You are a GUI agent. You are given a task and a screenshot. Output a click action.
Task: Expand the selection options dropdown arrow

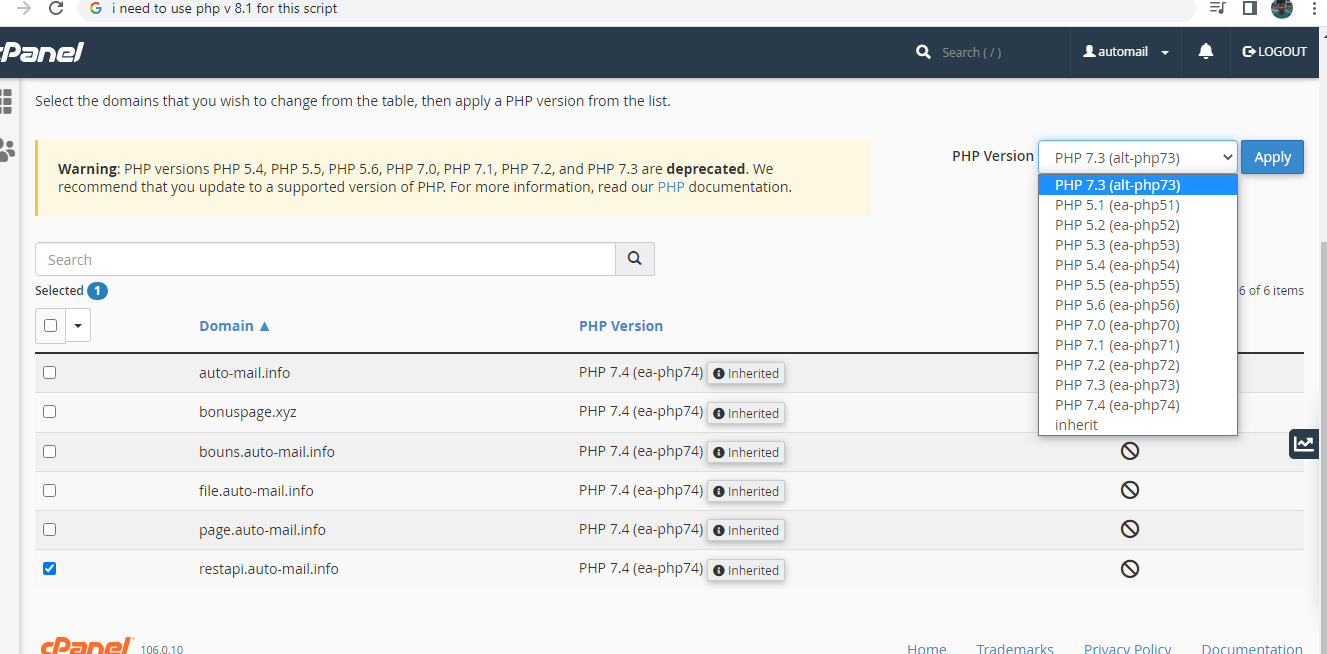[78, 326]
